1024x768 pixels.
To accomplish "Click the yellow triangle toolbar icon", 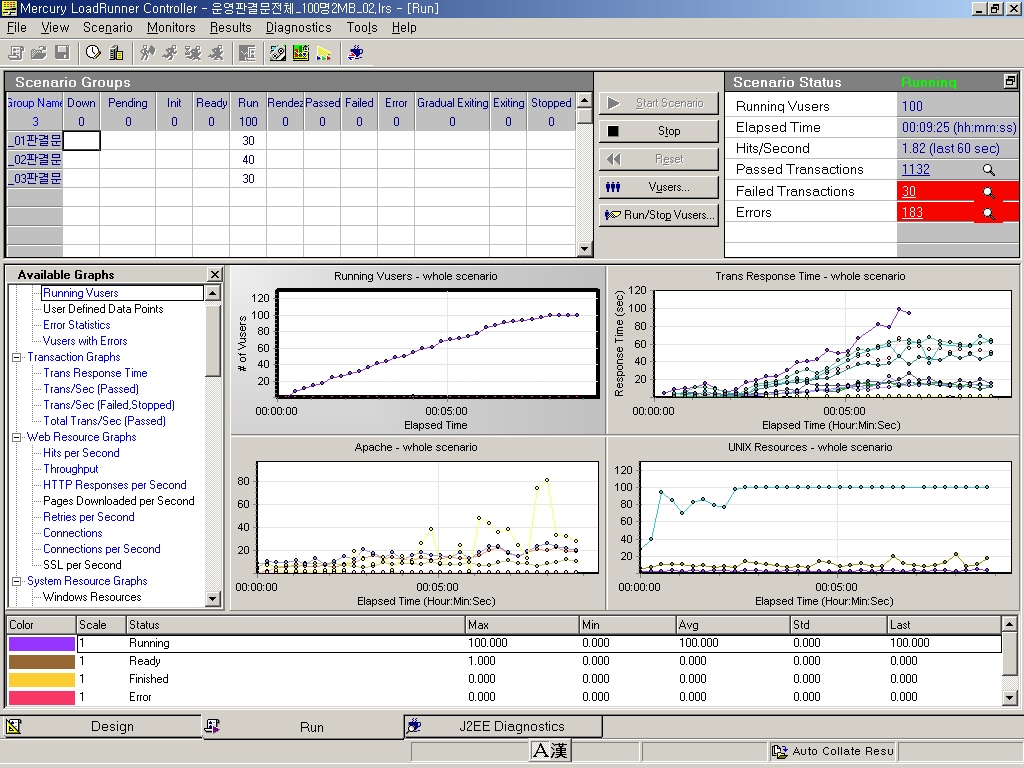I will tap(324, 53).
